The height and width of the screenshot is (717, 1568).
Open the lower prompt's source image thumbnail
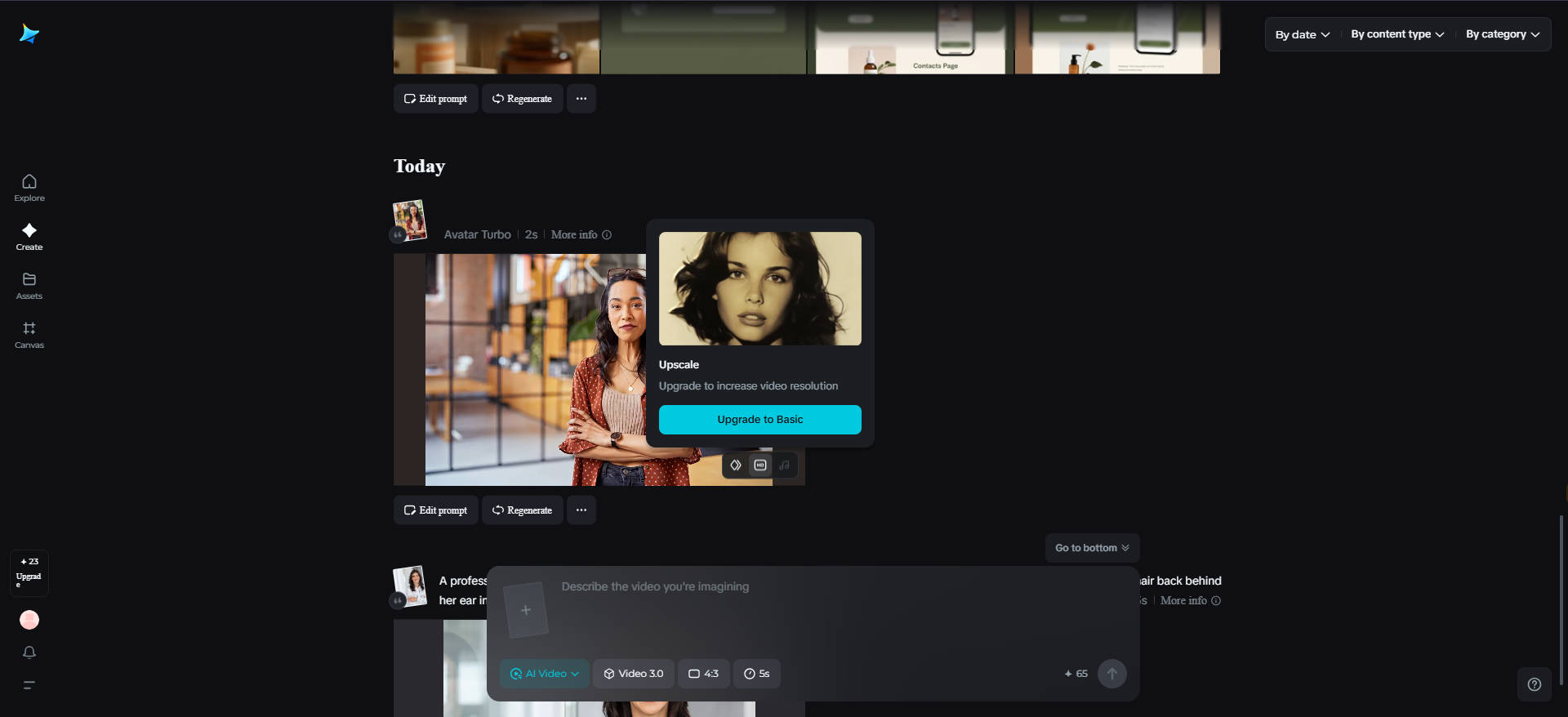410,586
